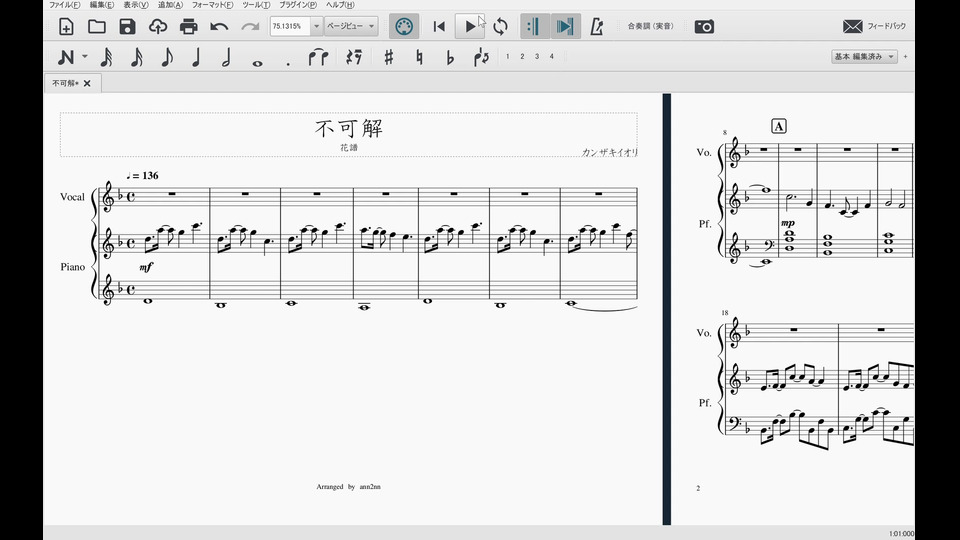The image size is (960, 540).
Task: Select the tempo marking ♩= 136
Action: click(x=142, y=176)
